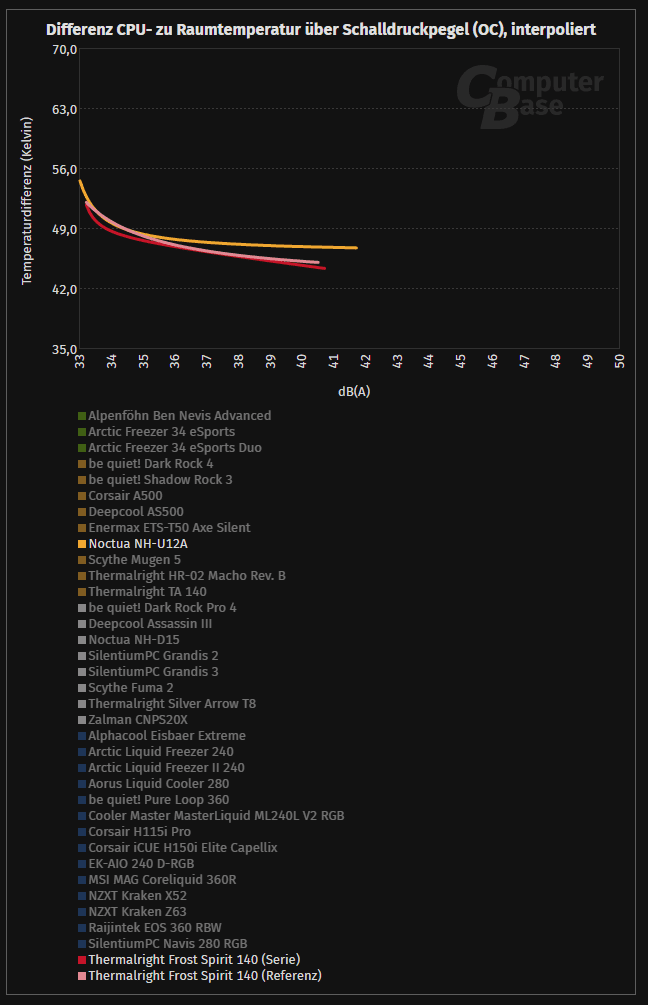Screen dimensions: 648x1005
Task: Toggle Alpenföhn Ben Nevis Advanced legend entry
Action: 174,415
